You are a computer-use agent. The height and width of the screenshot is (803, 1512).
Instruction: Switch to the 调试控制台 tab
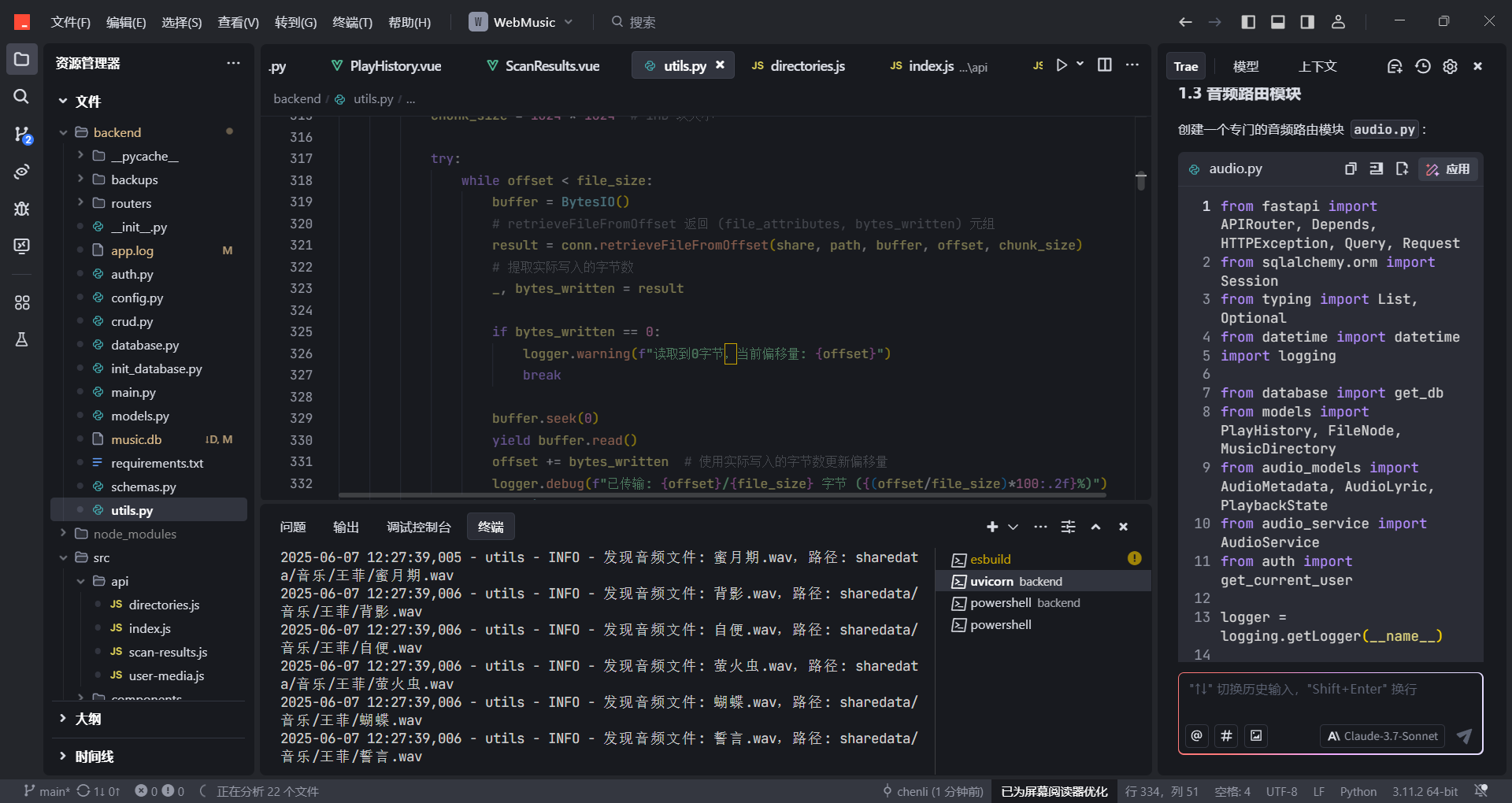(419, 527)
